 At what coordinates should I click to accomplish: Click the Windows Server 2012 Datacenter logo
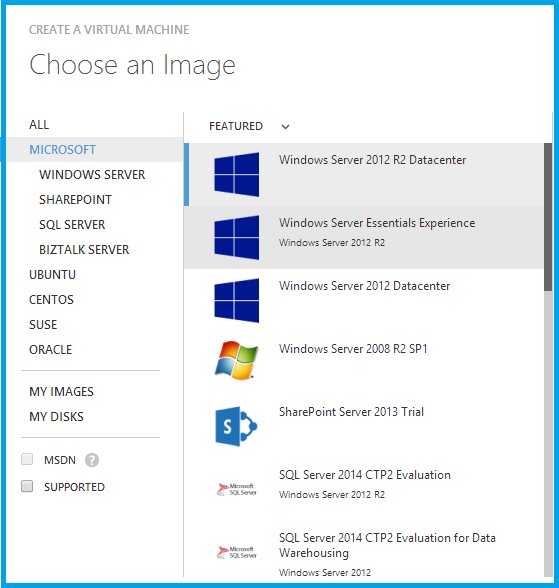(x=237, y=300)
